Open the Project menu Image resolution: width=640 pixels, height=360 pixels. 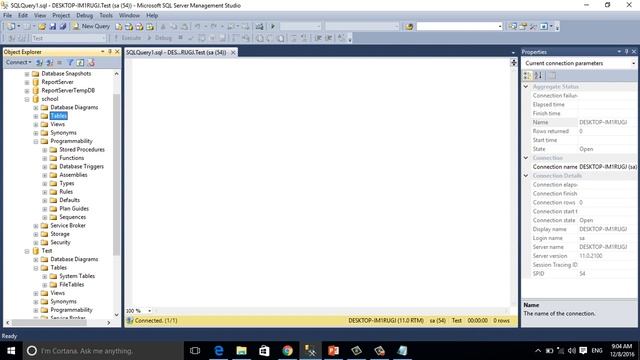tap(61, 15)
